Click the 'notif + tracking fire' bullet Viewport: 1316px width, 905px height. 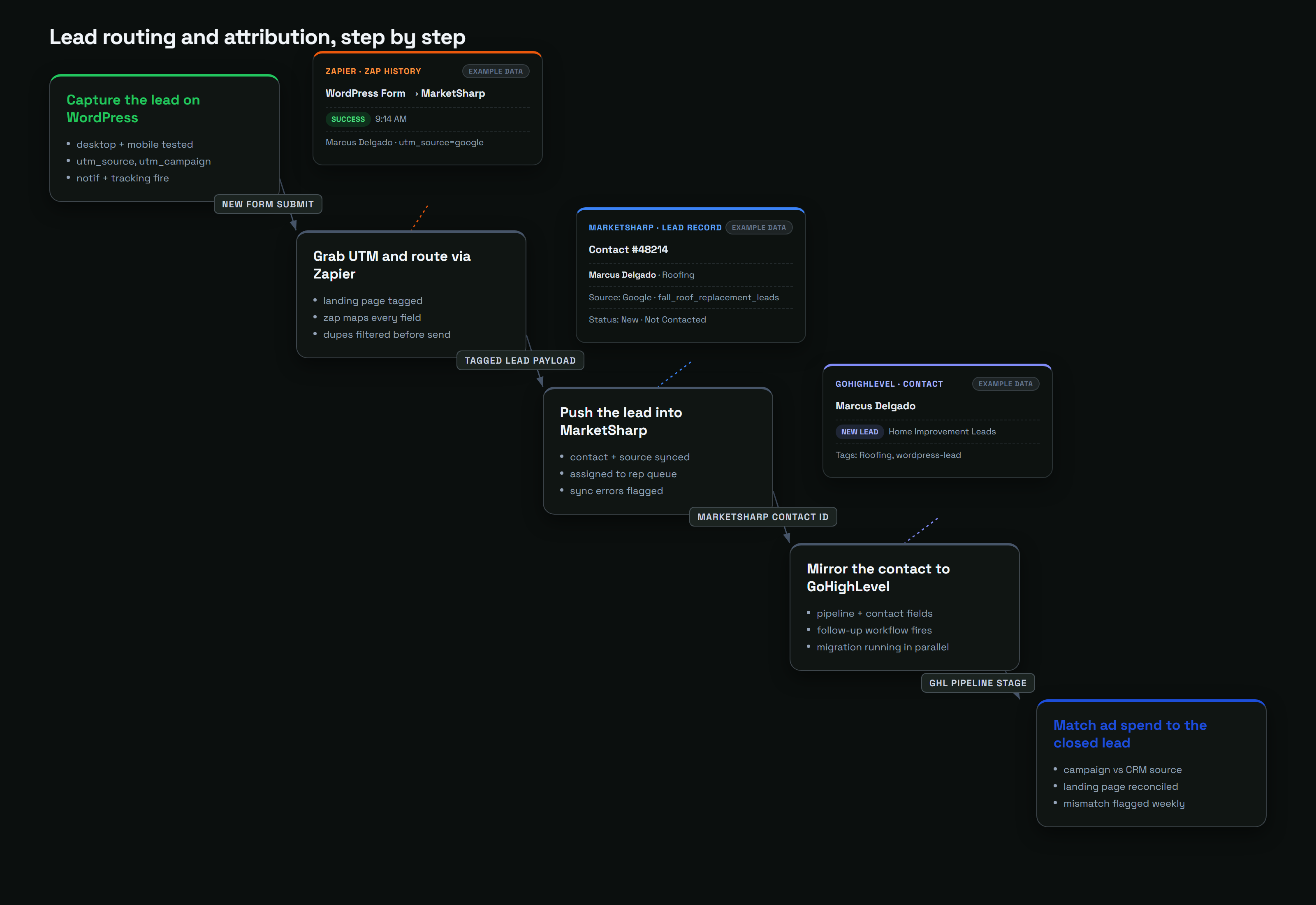[x=123, y=178]
